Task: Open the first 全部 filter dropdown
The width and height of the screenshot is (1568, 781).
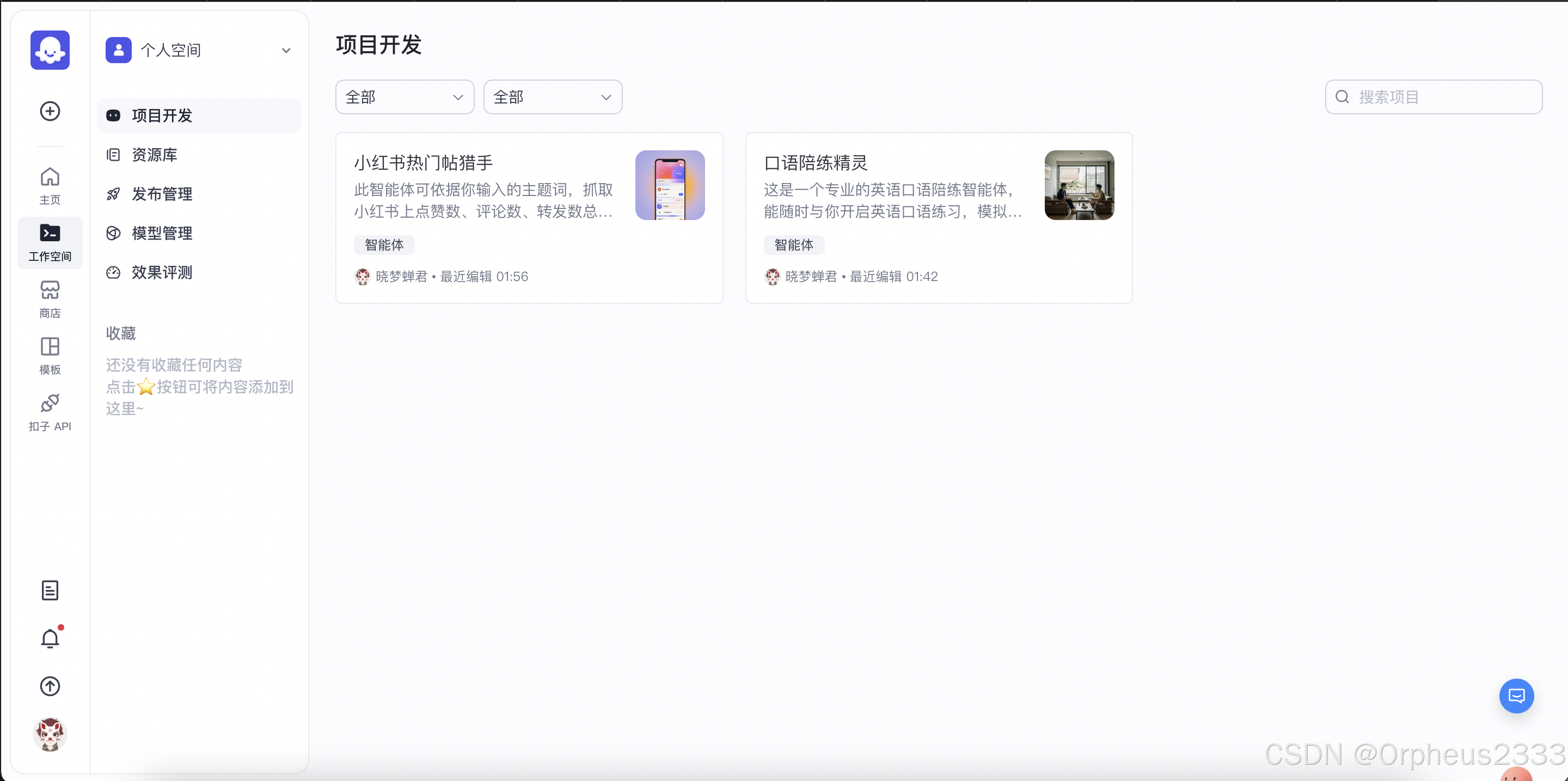Action: [x=404, y=97]
